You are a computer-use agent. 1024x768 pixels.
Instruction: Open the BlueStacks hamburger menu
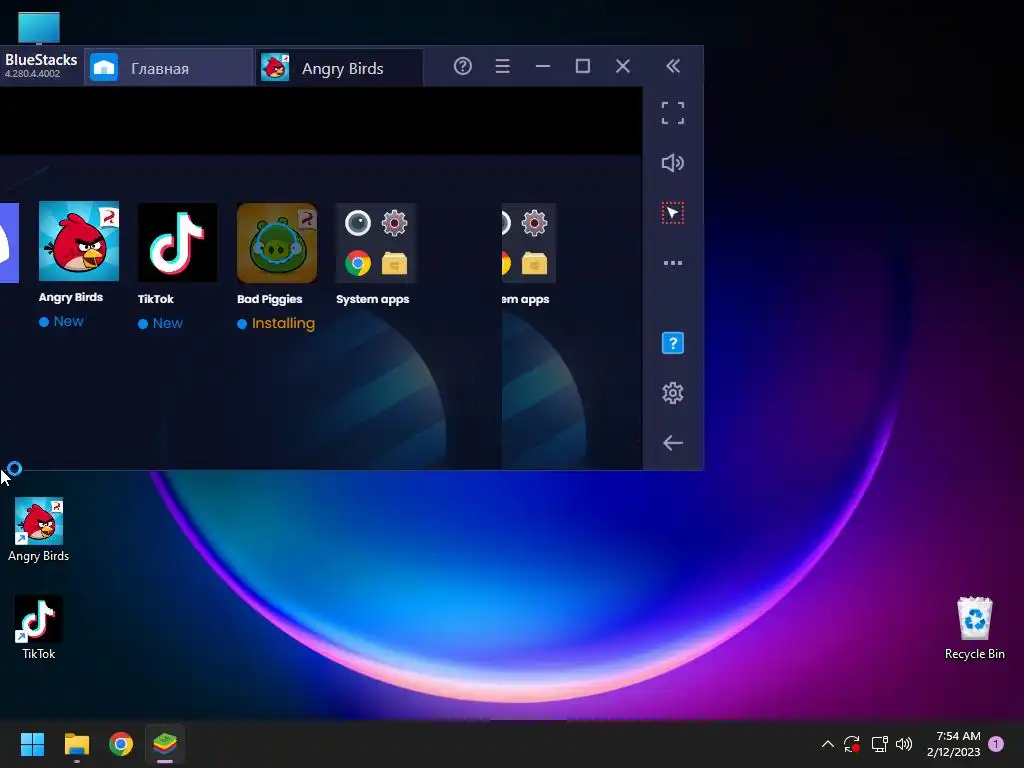[502, 66]
